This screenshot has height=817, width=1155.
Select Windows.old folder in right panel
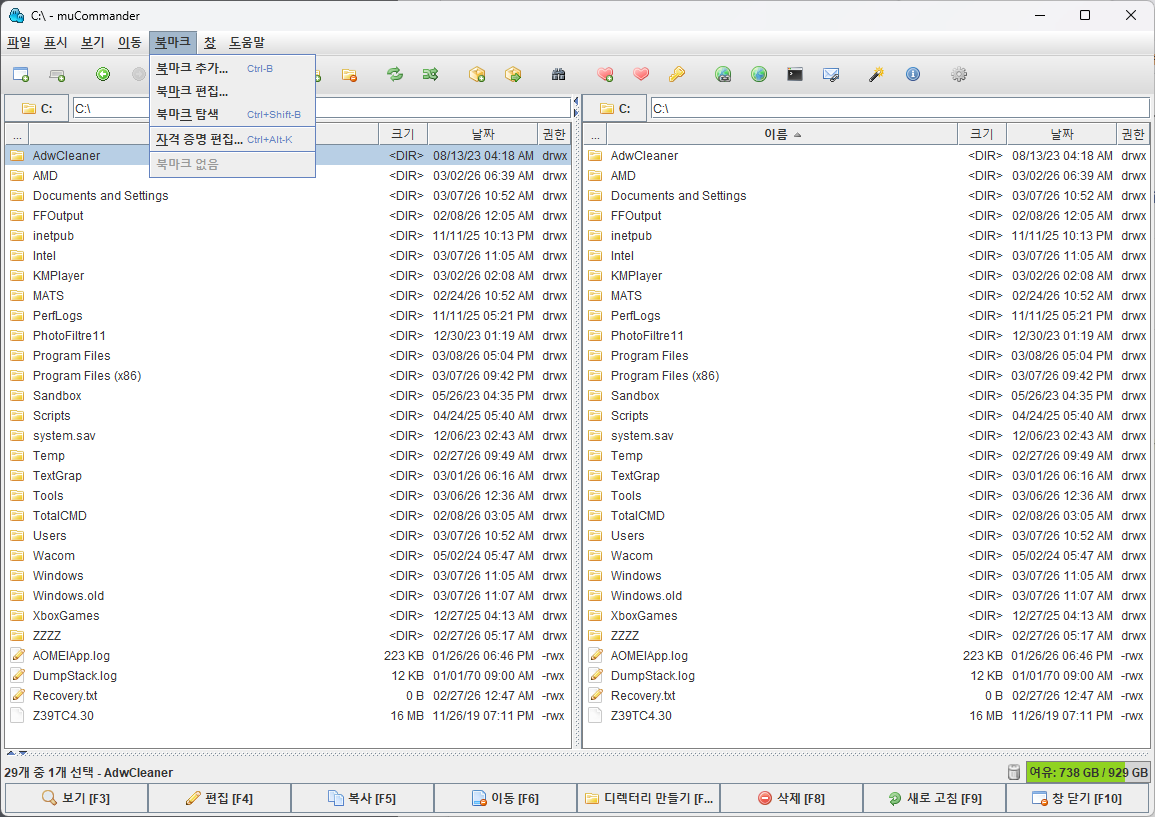(x=866, y=595)
